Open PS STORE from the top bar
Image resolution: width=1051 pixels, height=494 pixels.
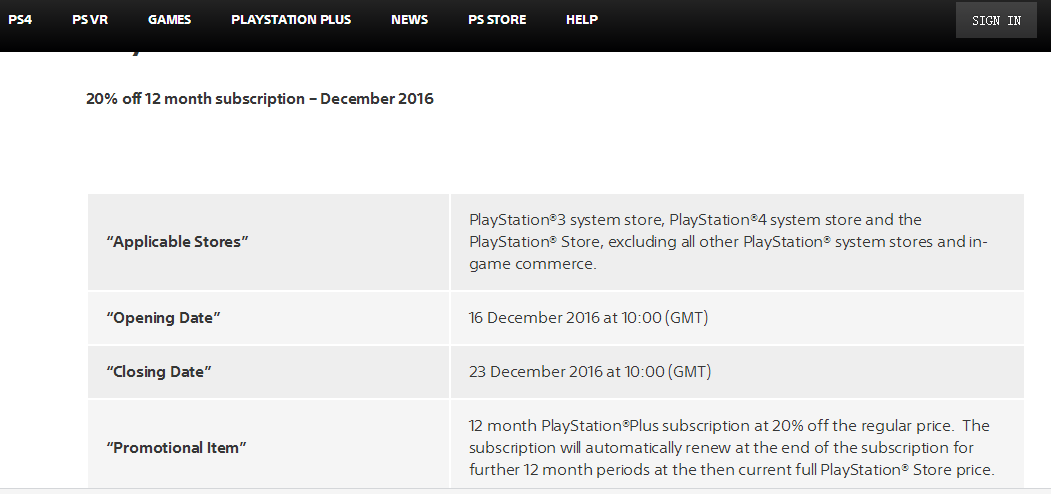point(497,20)
